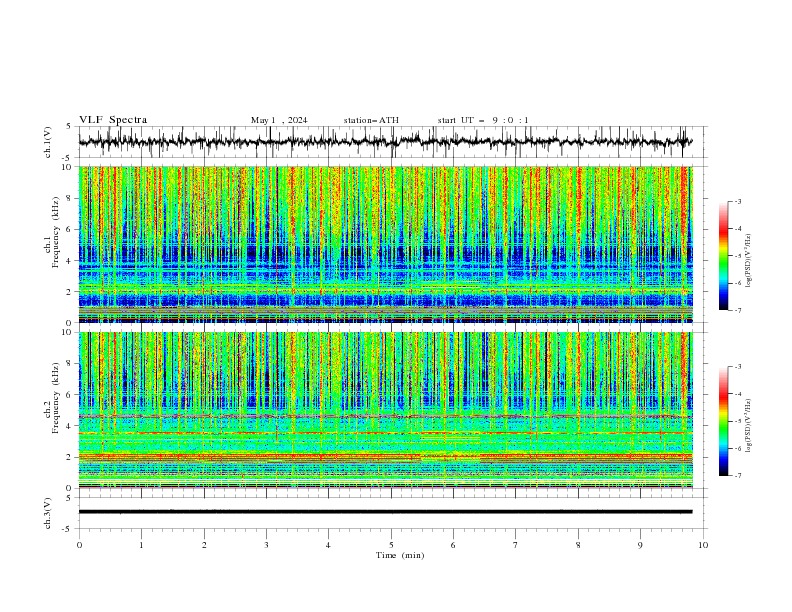Screen dimensions: 792x612
Task: Click the ch.1 spectrogram color scale bar
Action: coord(723,256)
